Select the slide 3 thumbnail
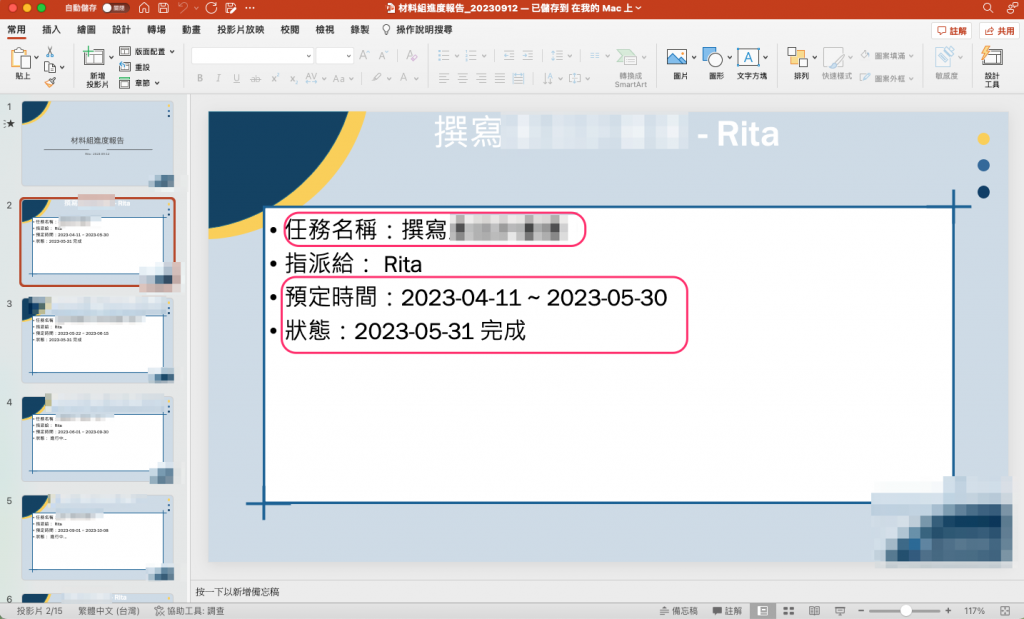The height and width of the screenshot is (619, 1024). [97, 340]
